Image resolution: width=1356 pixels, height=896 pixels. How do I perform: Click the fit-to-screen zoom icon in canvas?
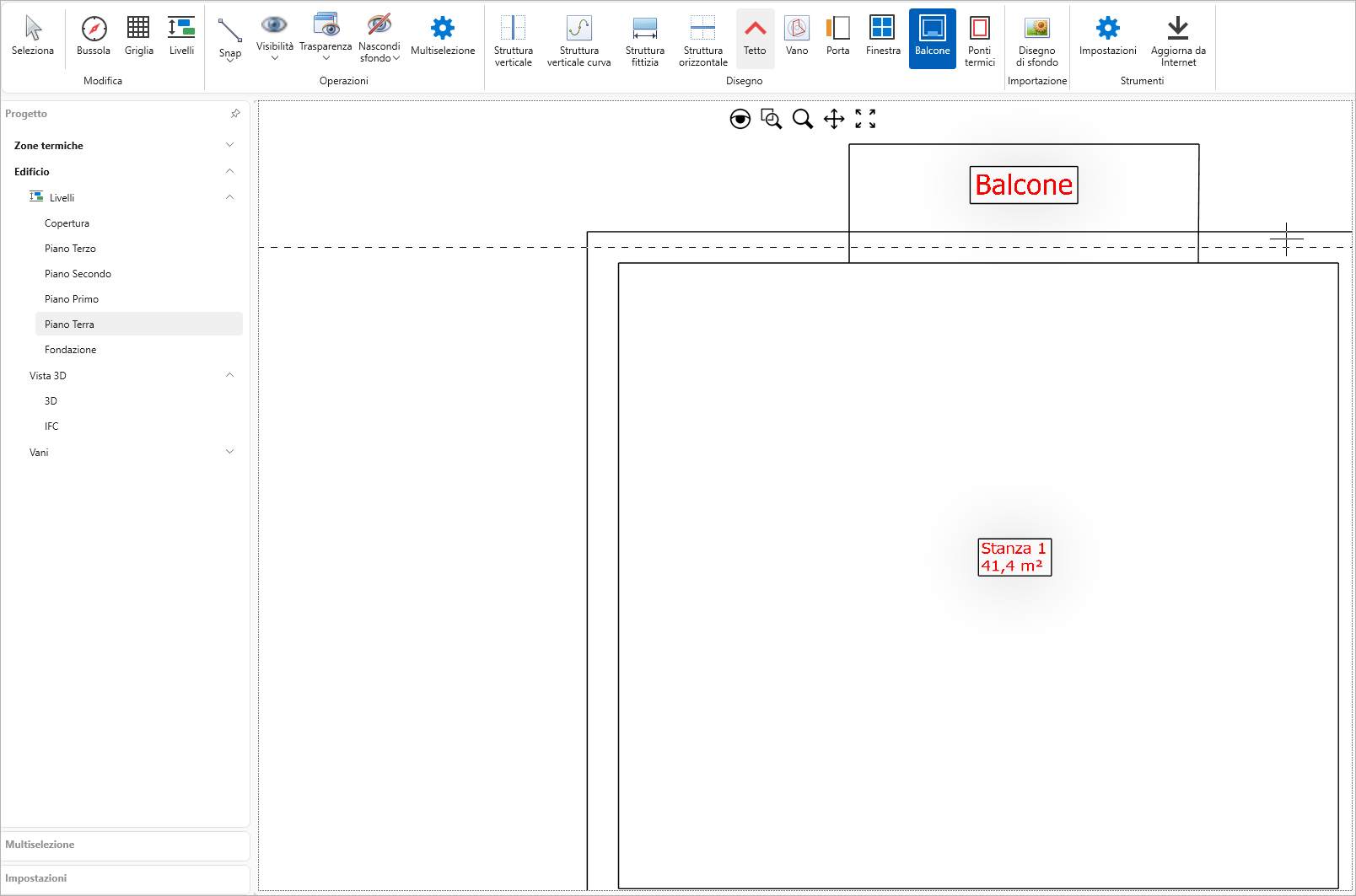point(865,119)
